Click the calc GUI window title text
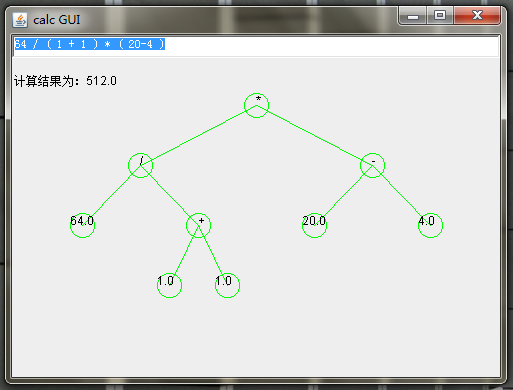The height and width of the screenshot is (390, 513). [x=57, y=20]
